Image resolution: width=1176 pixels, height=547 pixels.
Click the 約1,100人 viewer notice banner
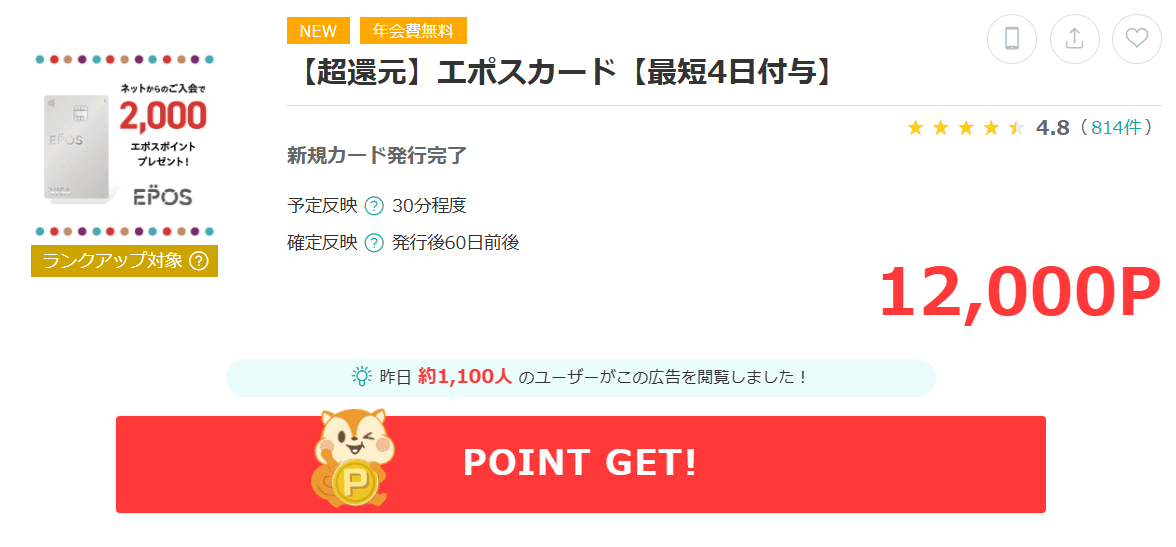[580, 377]
